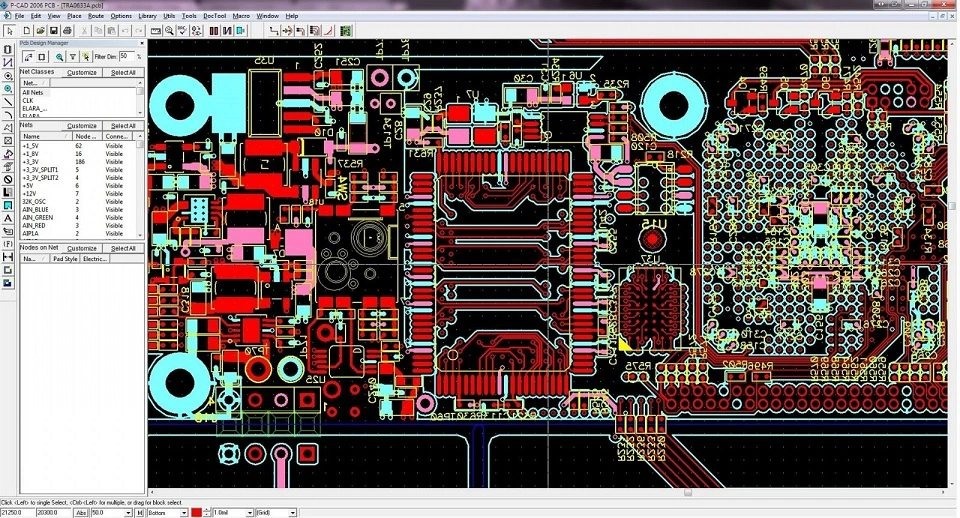This screenshot has height=518, width=960.
Task: Click the Y coordinate field 20300.0
Action: pyautogui.click(x=54, y=512)
